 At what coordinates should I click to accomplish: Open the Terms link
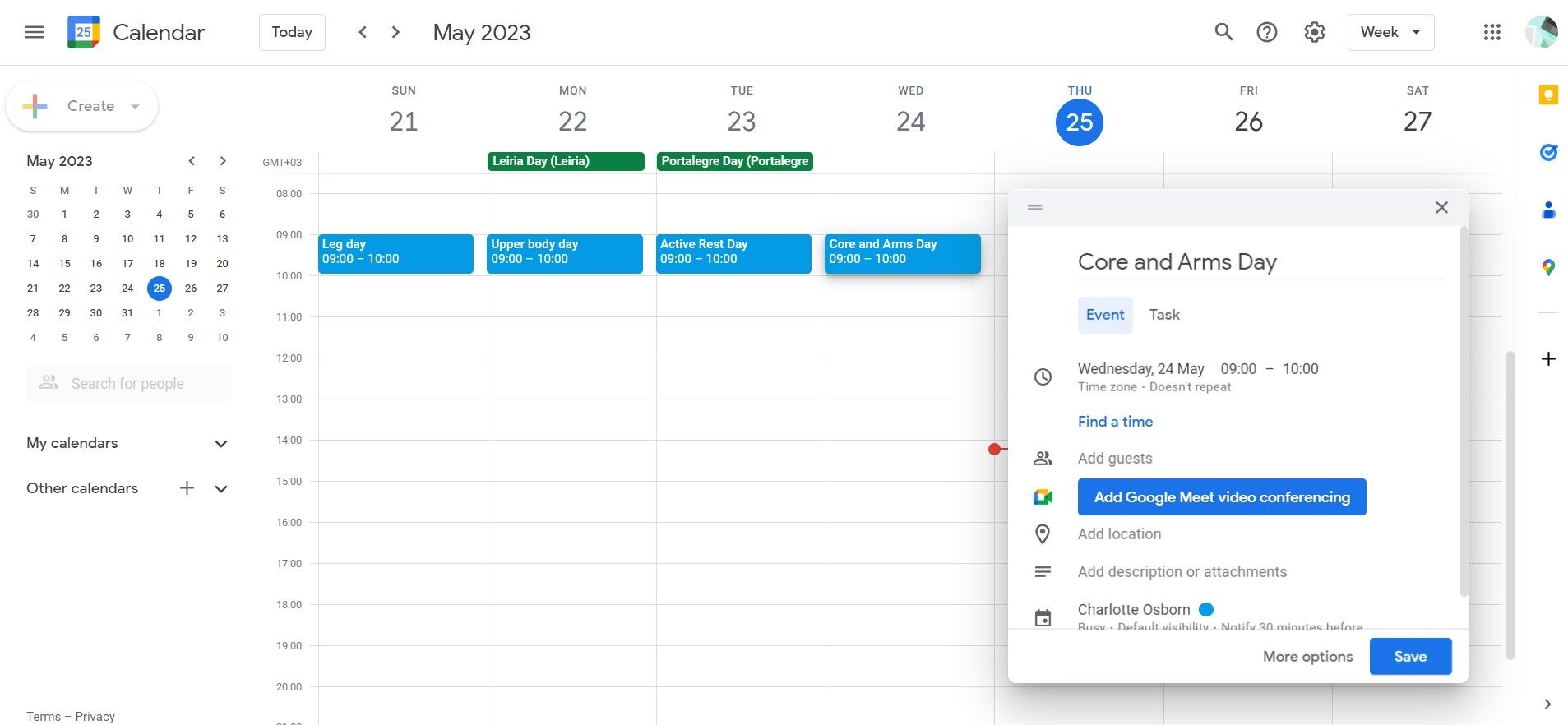[44, 717]
